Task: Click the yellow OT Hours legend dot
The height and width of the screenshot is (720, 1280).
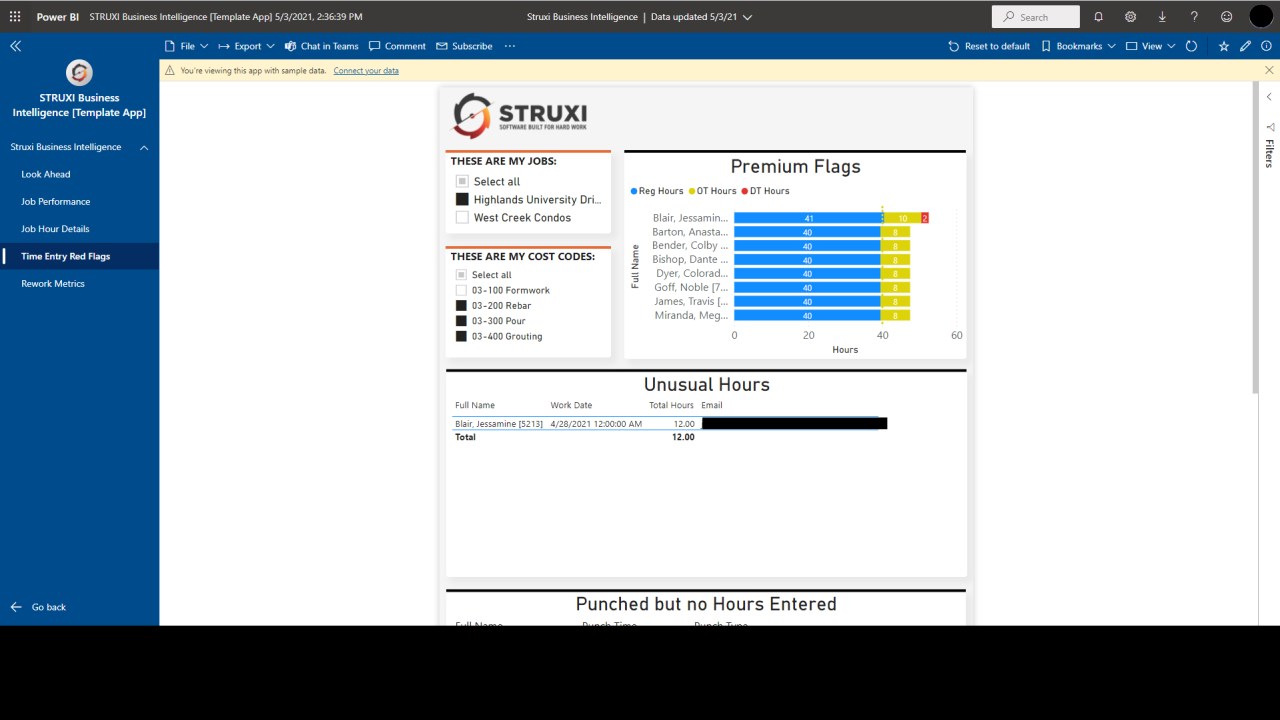Action: pos(692,191)
